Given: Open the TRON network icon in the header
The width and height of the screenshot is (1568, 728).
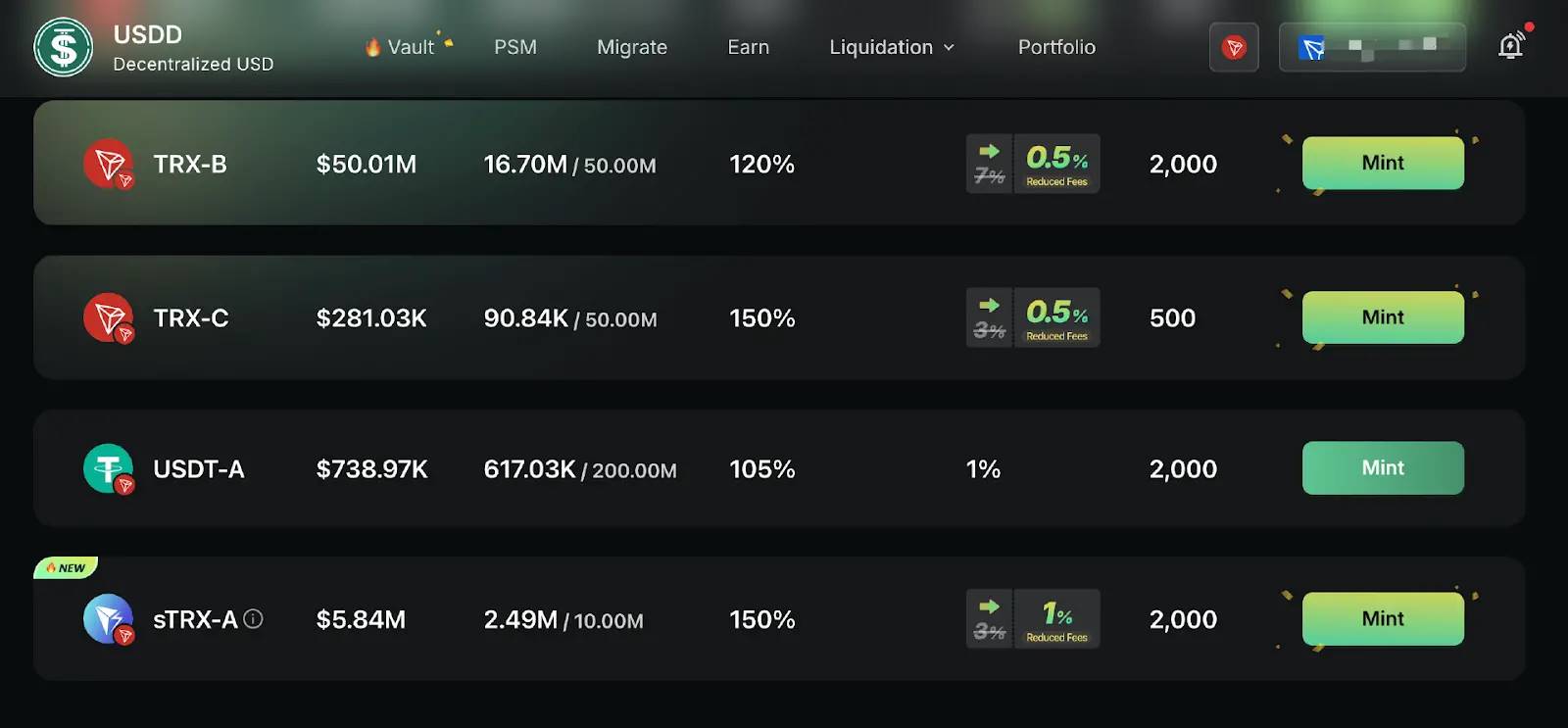Looking at the screenshot, I should [x=1234, y=46].
